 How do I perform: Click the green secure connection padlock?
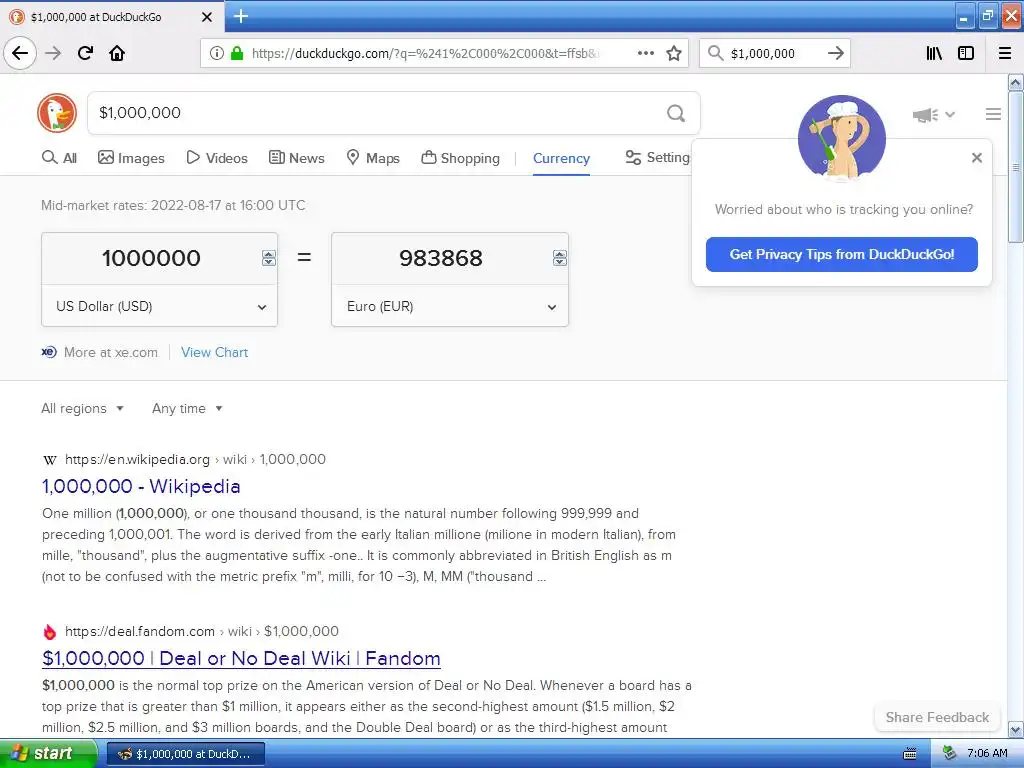pos(237,53)
